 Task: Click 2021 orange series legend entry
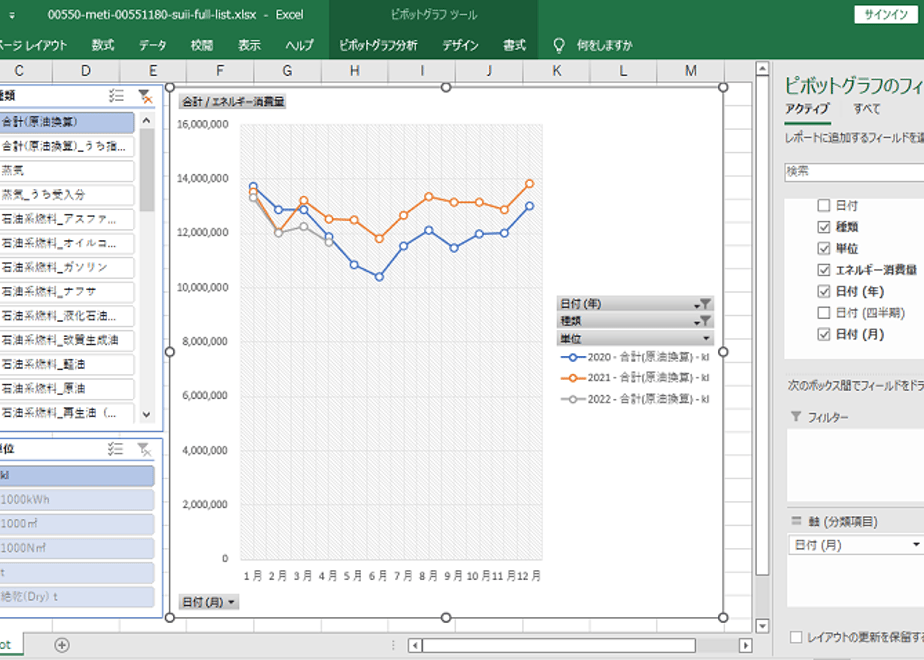[x=635, y=378]
